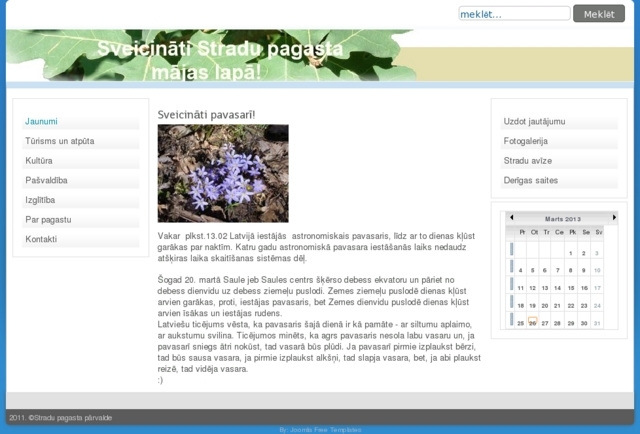Select first week marker in calendar

tap(512, 249)
